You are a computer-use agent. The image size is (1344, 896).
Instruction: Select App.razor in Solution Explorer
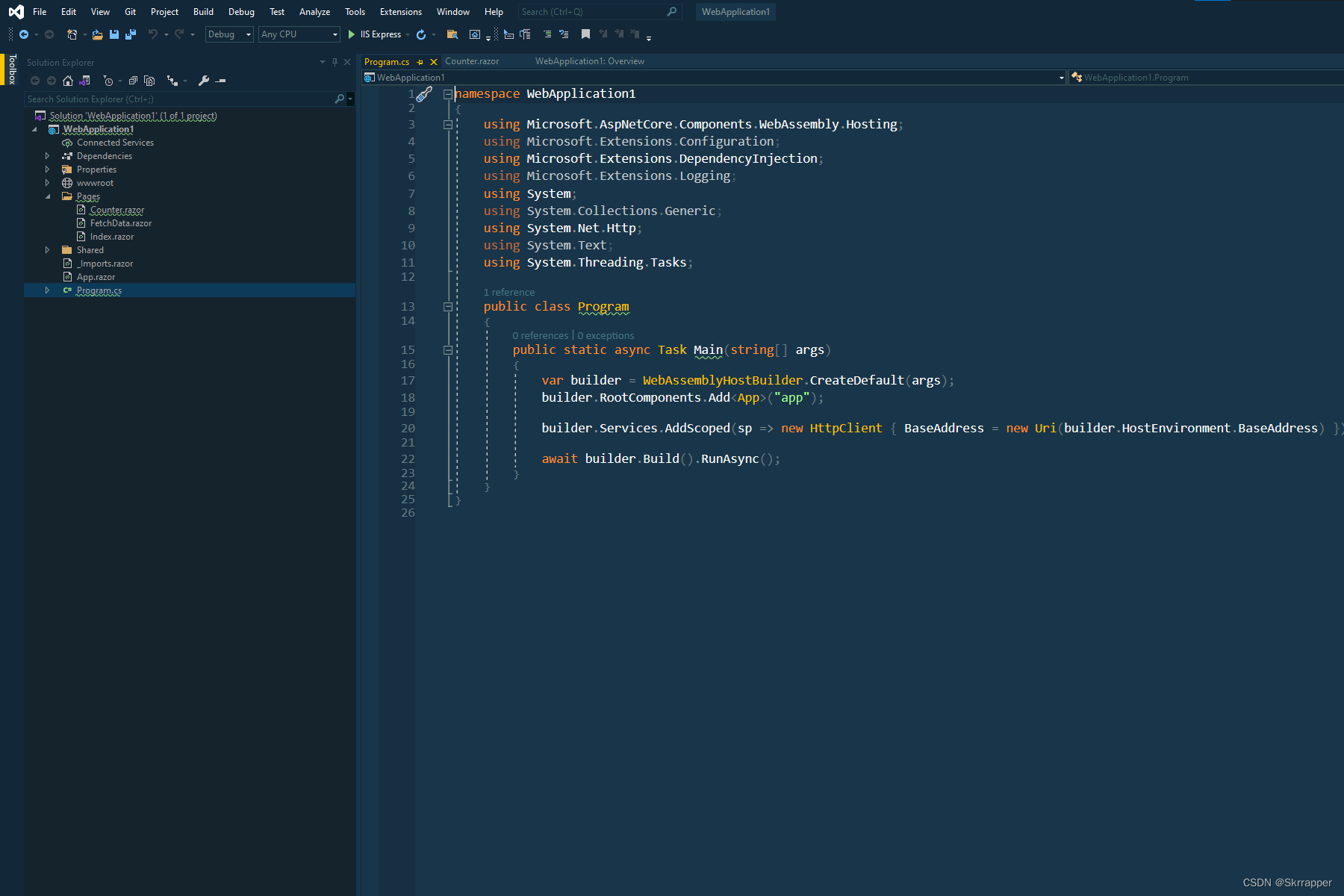pos(96,277)
